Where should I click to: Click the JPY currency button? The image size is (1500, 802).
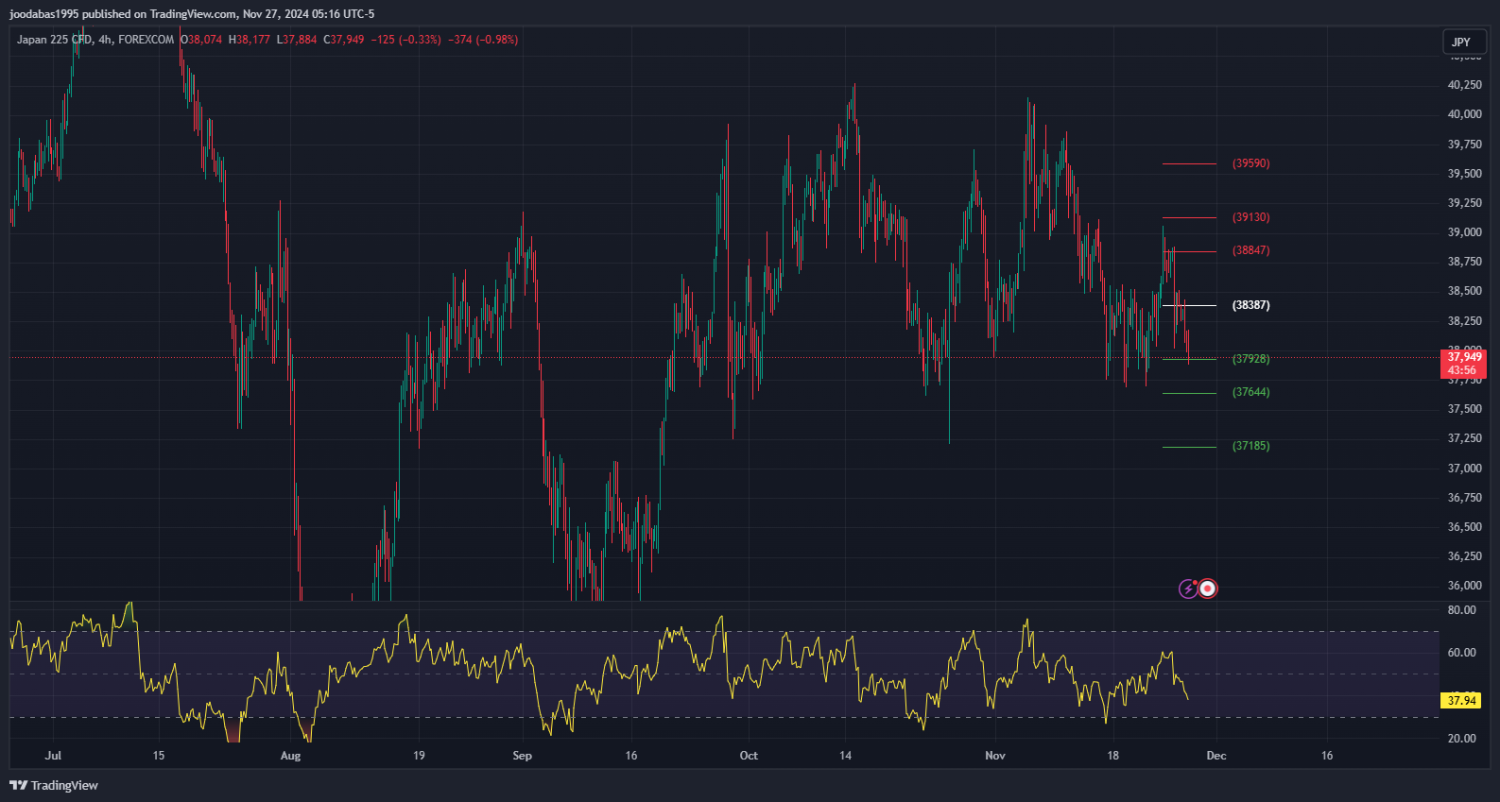1464,43
